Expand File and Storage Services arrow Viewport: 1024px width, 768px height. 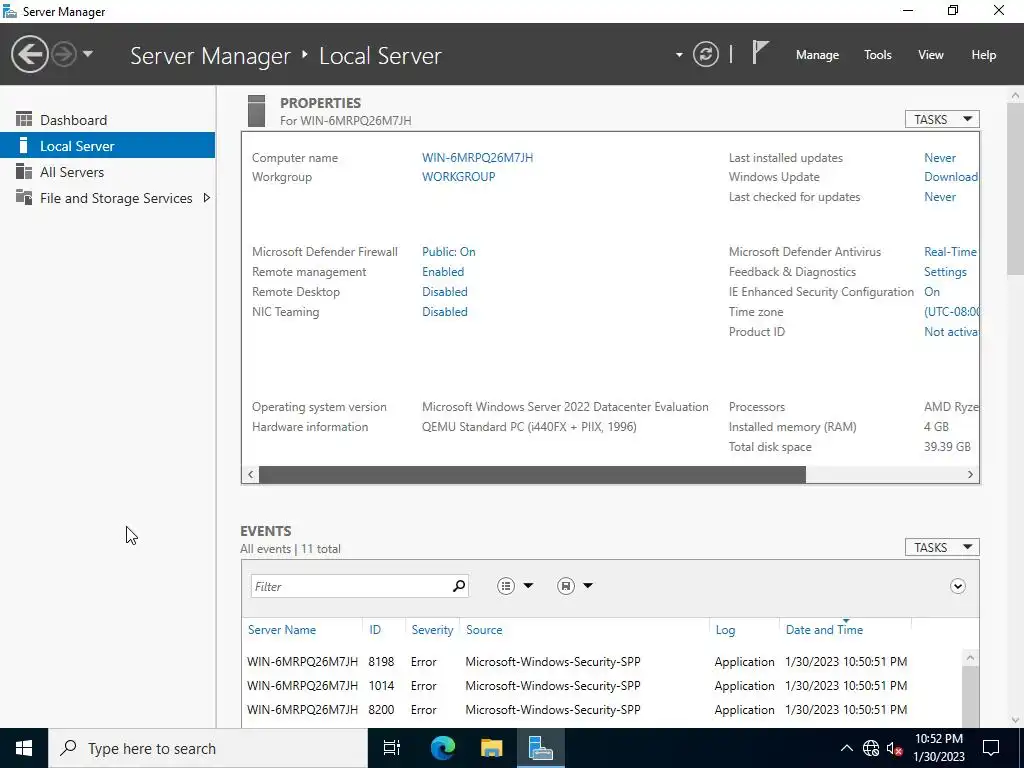[206, 197]
